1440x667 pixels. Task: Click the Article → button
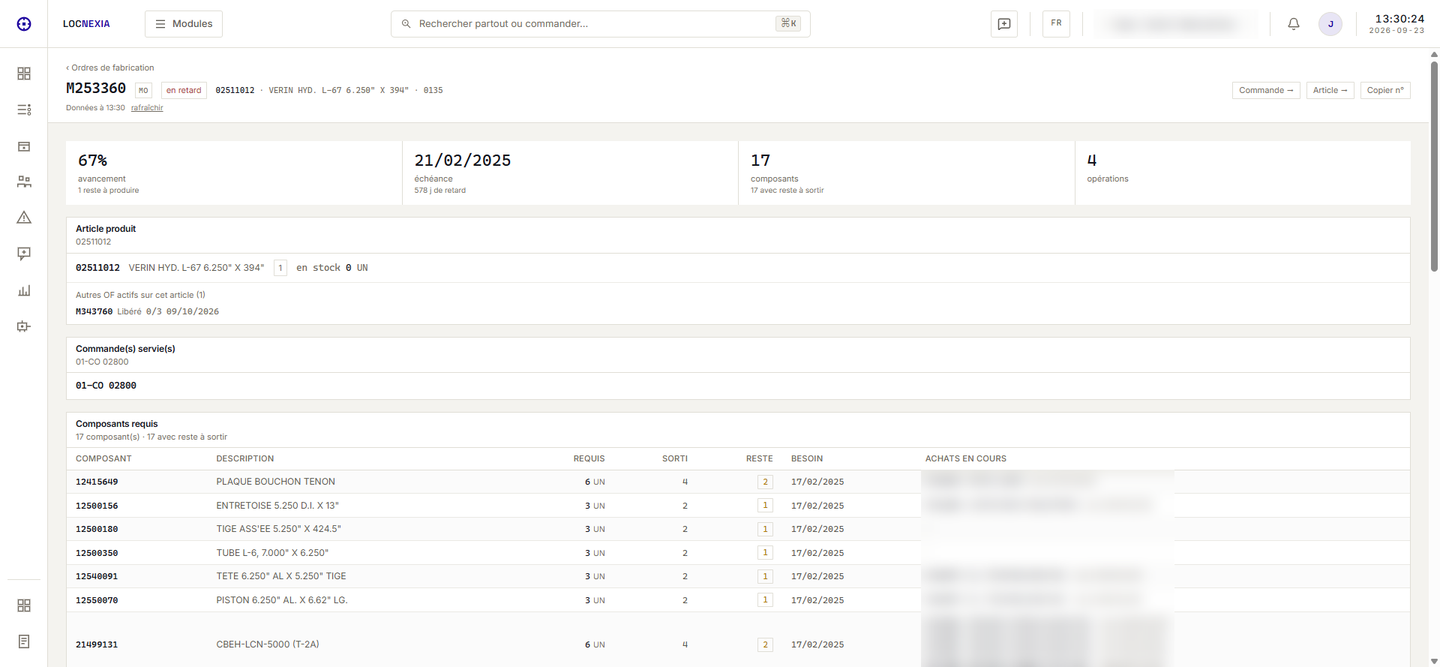coord(1330,90)
